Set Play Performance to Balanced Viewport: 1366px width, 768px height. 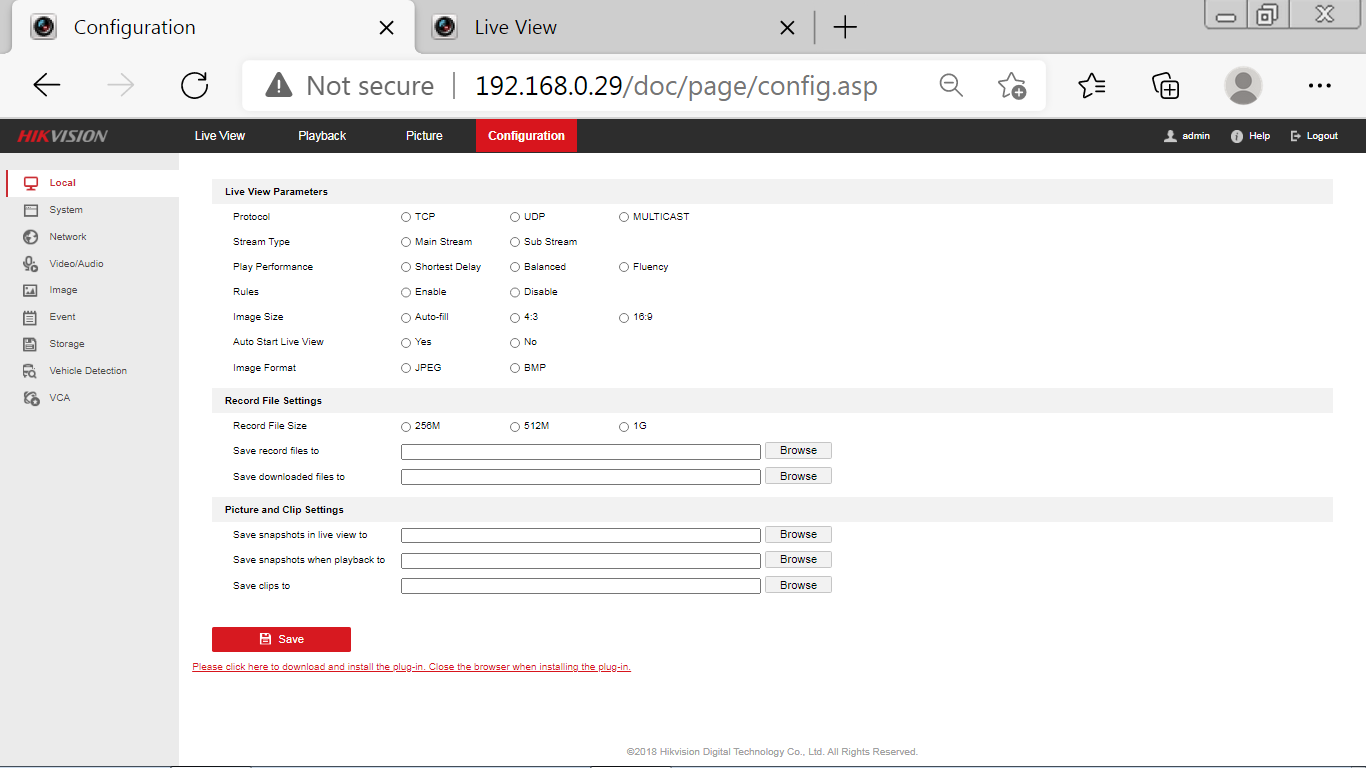[x=515, y=267]
